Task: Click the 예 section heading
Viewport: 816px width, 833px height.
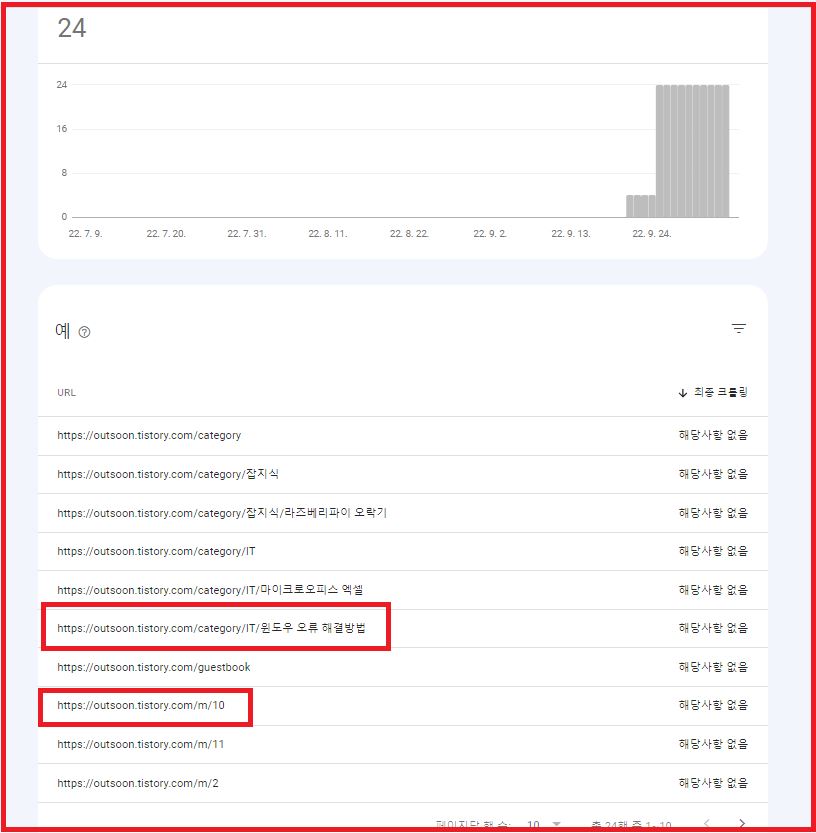Action: pos(63,331)
